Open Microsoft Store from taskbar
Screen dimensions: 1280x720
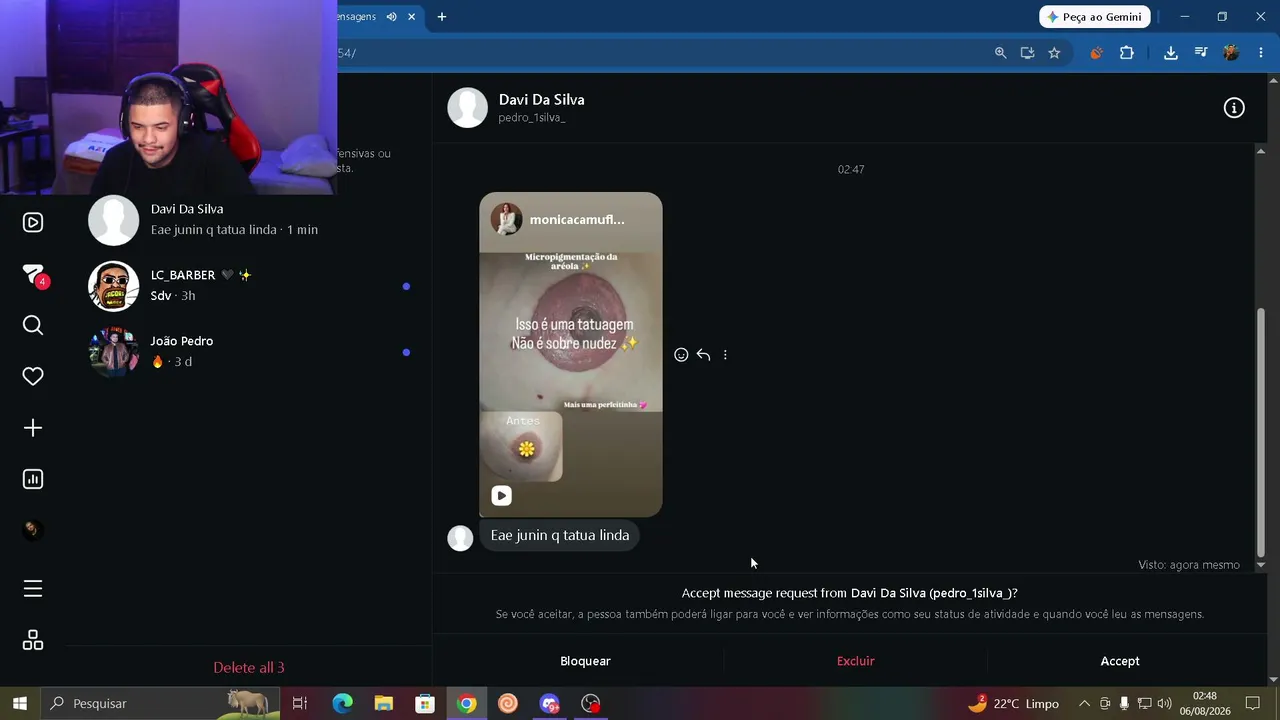coord(425,703)
